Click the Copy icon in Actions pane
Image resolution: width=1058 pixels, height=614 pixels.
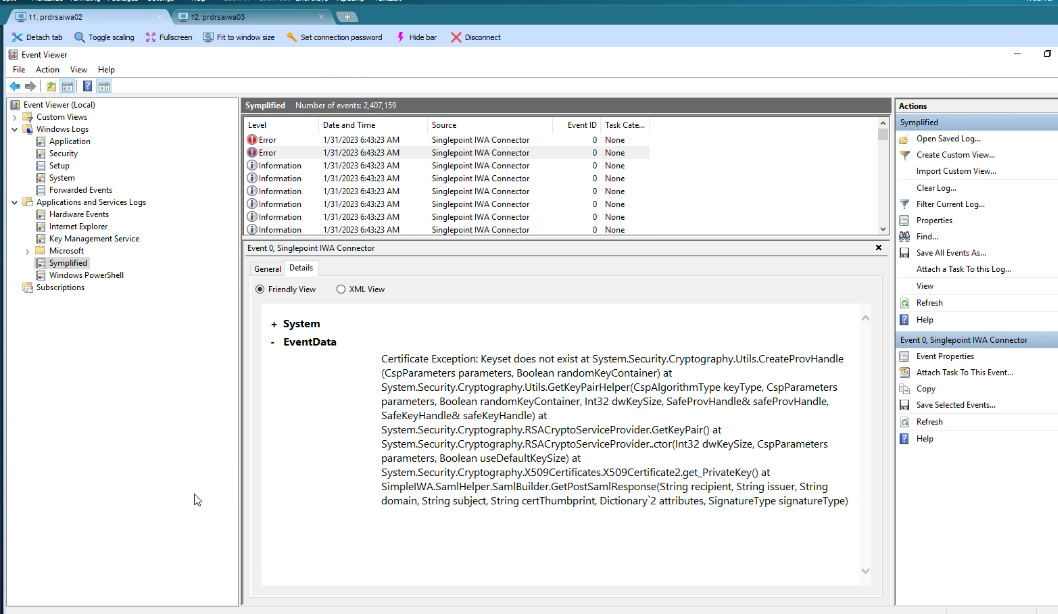905,389
